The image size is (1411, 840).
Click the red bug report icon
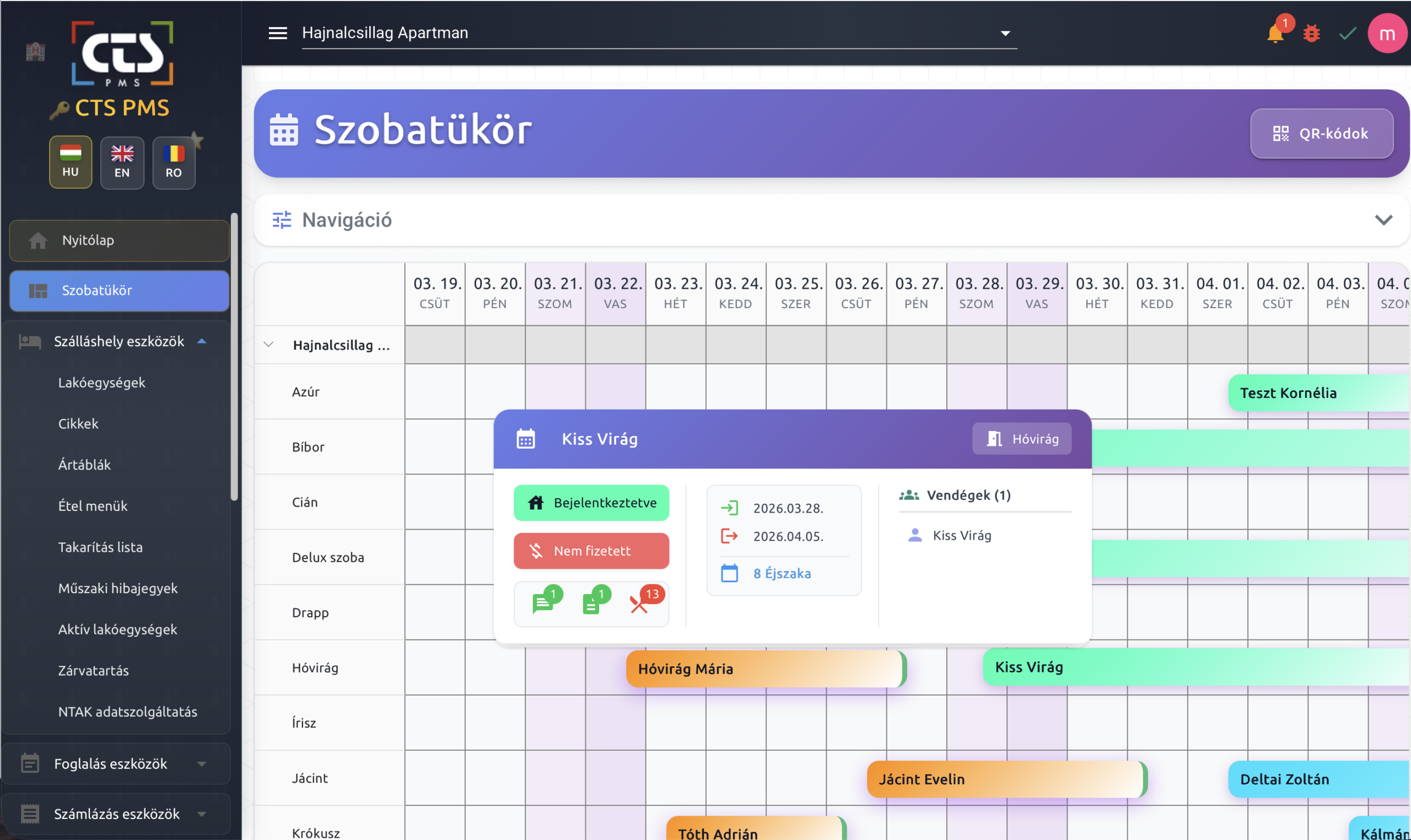click(x=1311, y=34)
